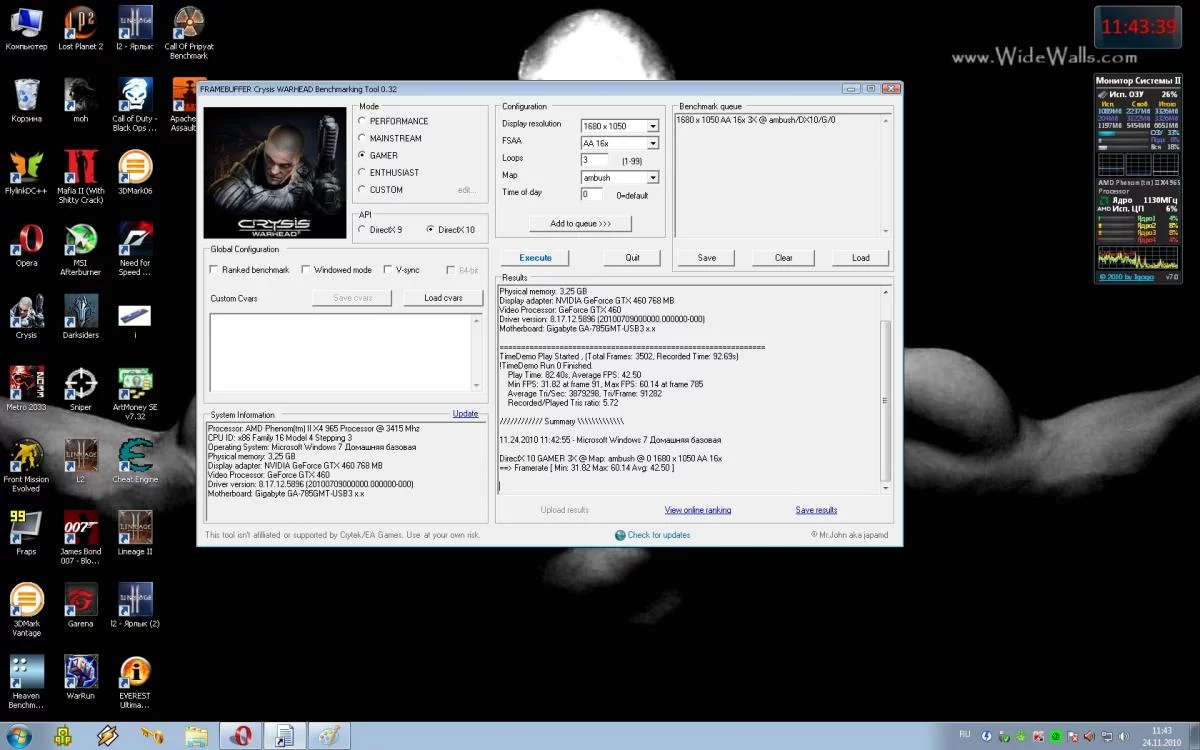
Task: Click into the Loops input field
Action: pos(594,160)
